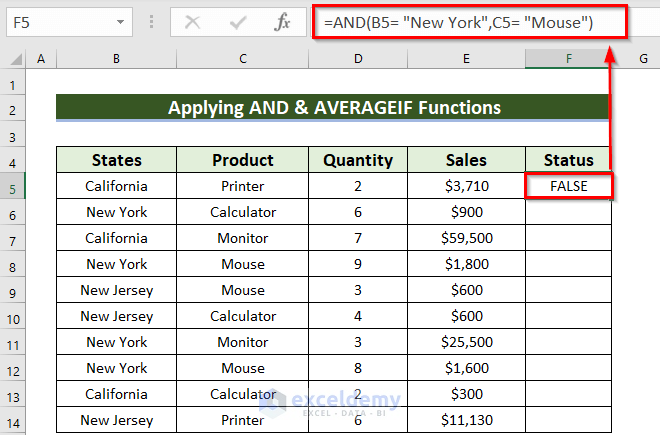
Task: Select row 2 header
Action: [13, 110]
